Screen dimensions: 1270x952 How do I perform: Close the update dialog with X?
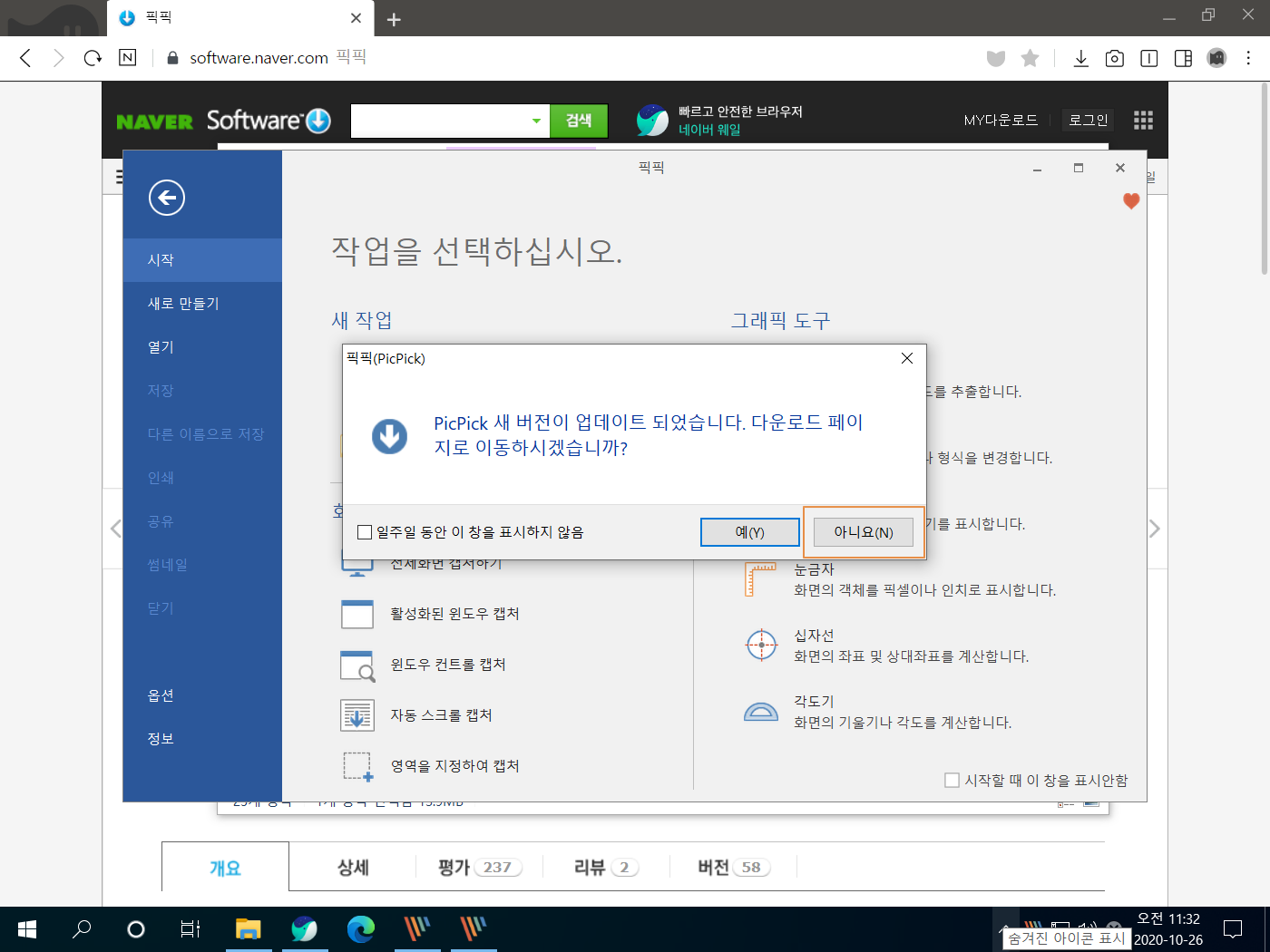pyautogui.click(x=907, y=358)
